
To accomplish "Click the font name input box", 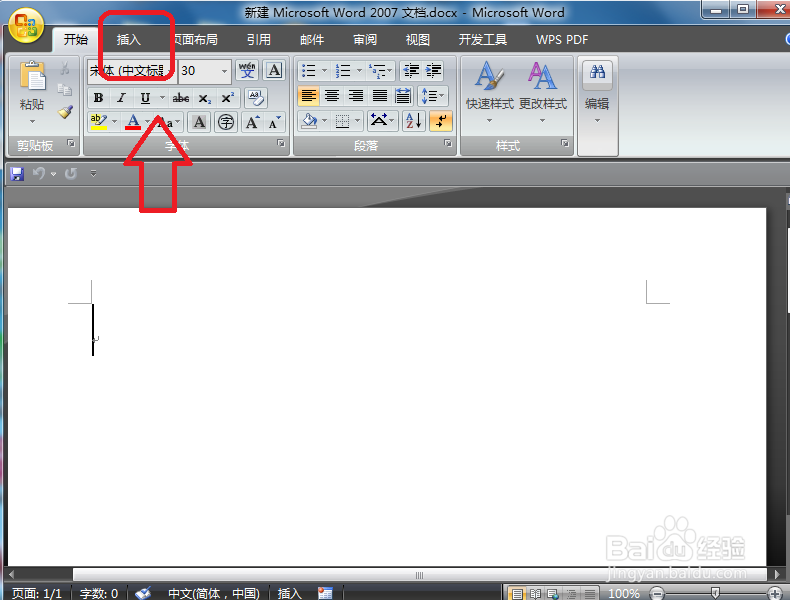I will (132, 71).
